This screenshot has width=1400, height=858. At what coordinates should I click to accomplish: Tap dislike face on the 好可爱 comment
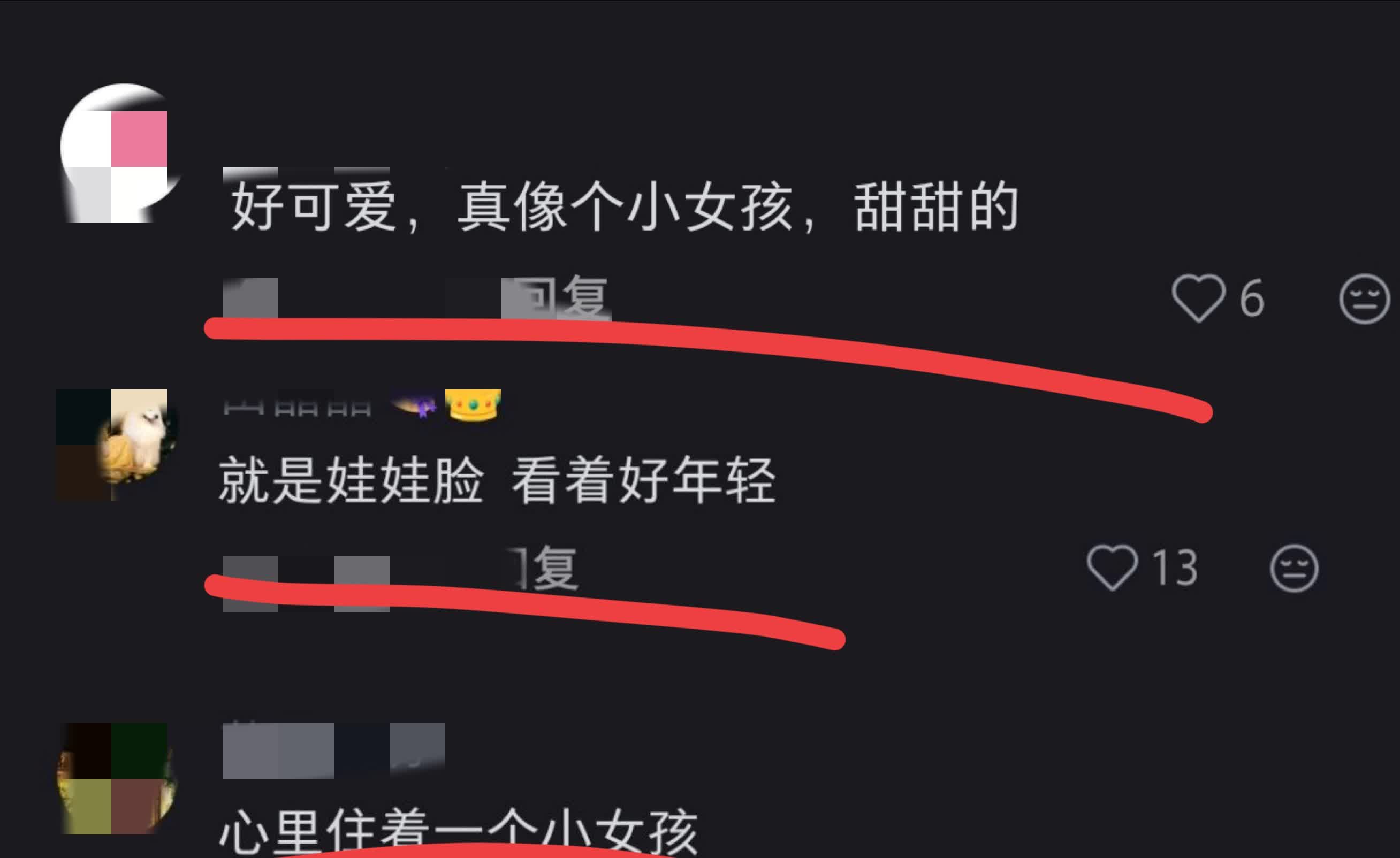tap(1364, 299)
